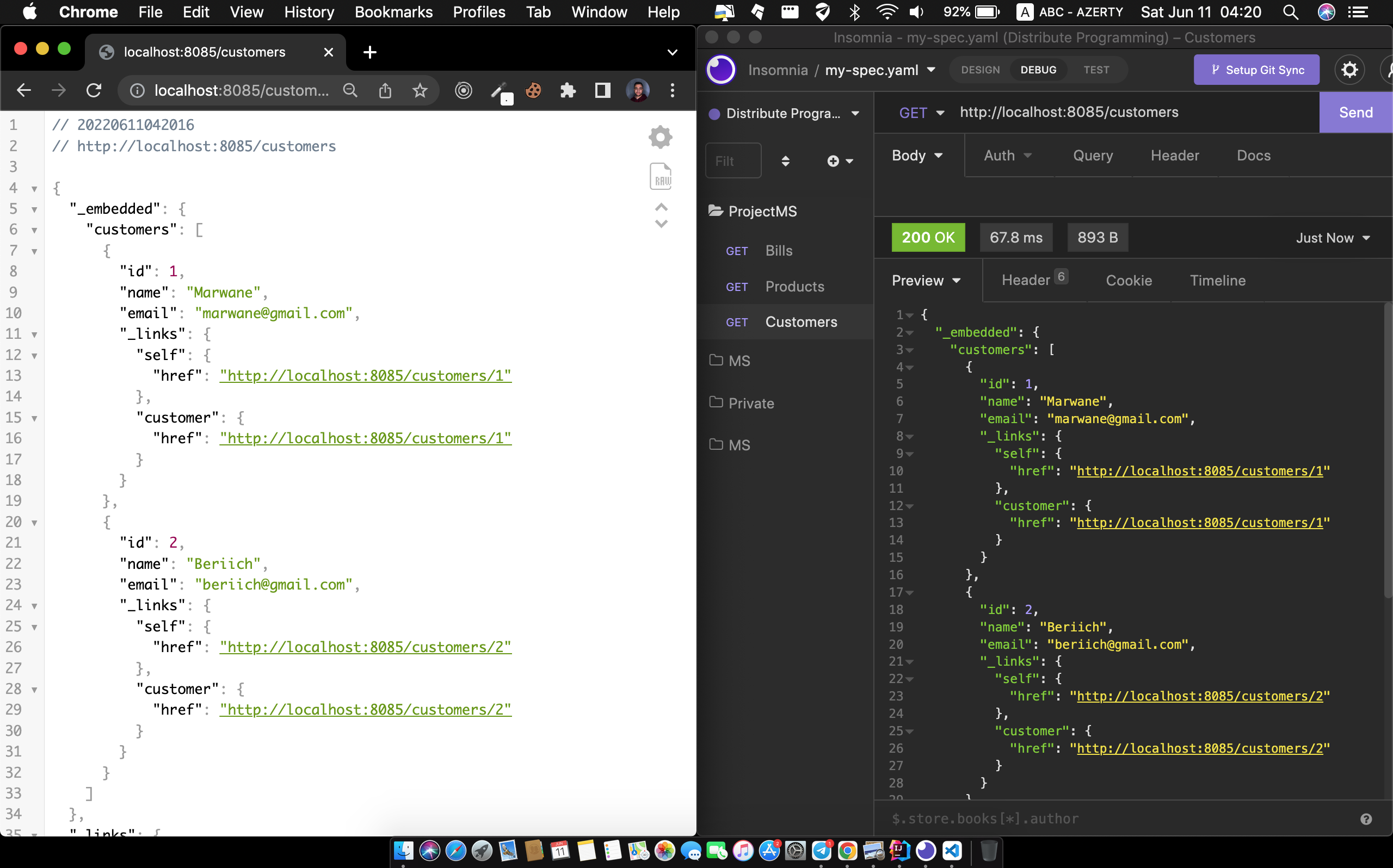This screenshot has width=1393, height=868.
Task: Open the GET method dropdown
Action: 921,113
